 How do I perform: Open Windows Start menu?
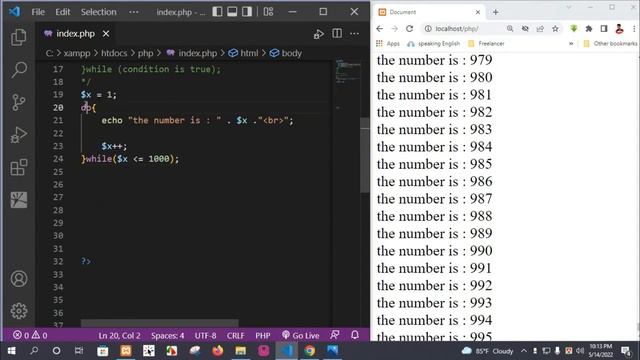(x=11, y=351)
